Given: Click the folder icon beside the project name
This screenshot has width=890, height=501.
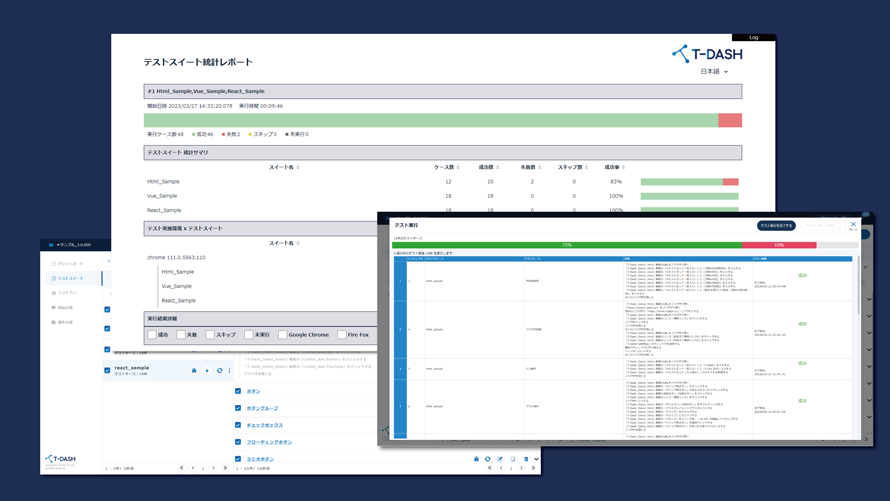Looking at the screenshot, I should click(x=51, y=245).
